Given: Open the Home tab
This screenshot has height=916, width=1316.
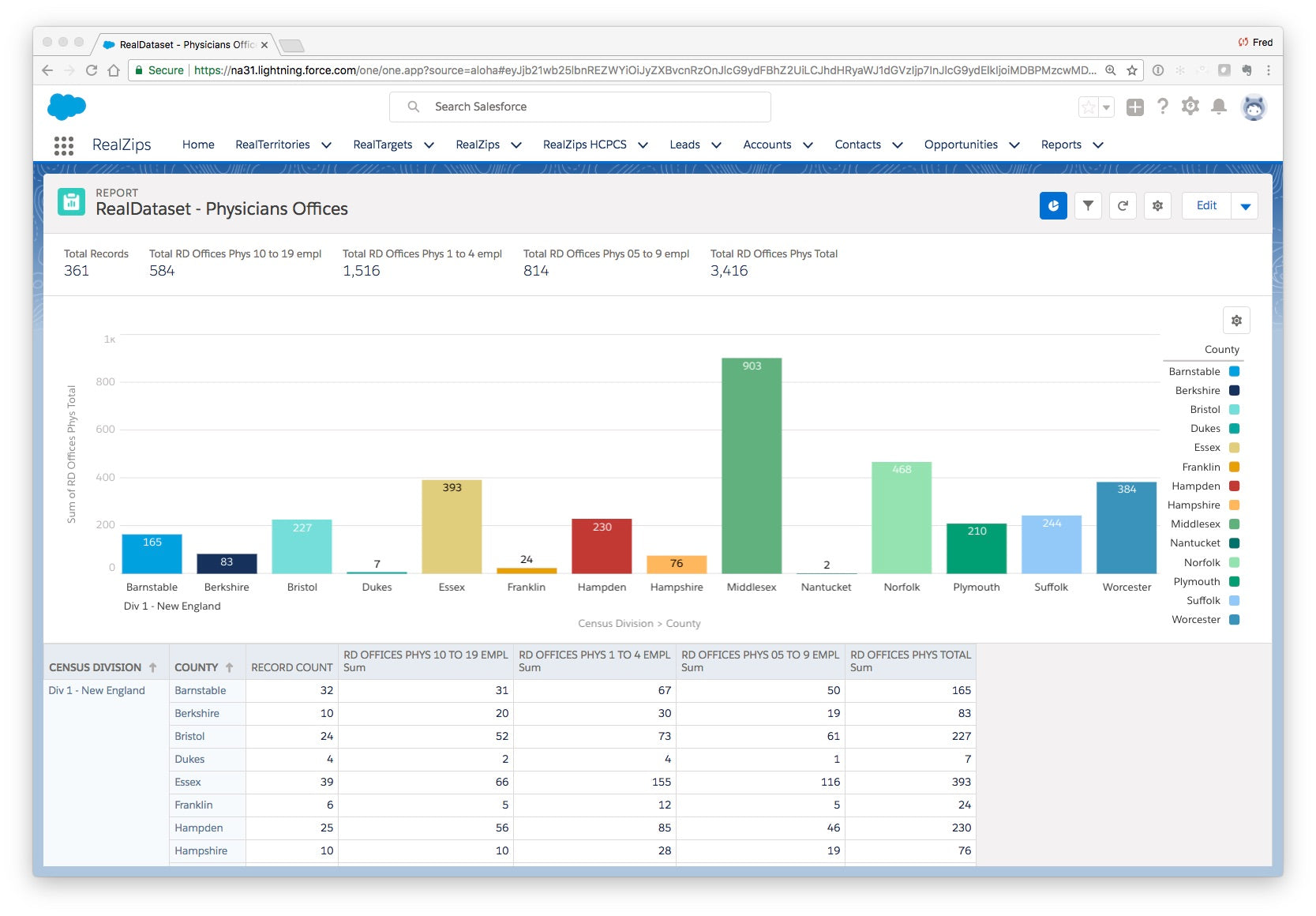Looking at the screenshot, I should pos(198,145).
